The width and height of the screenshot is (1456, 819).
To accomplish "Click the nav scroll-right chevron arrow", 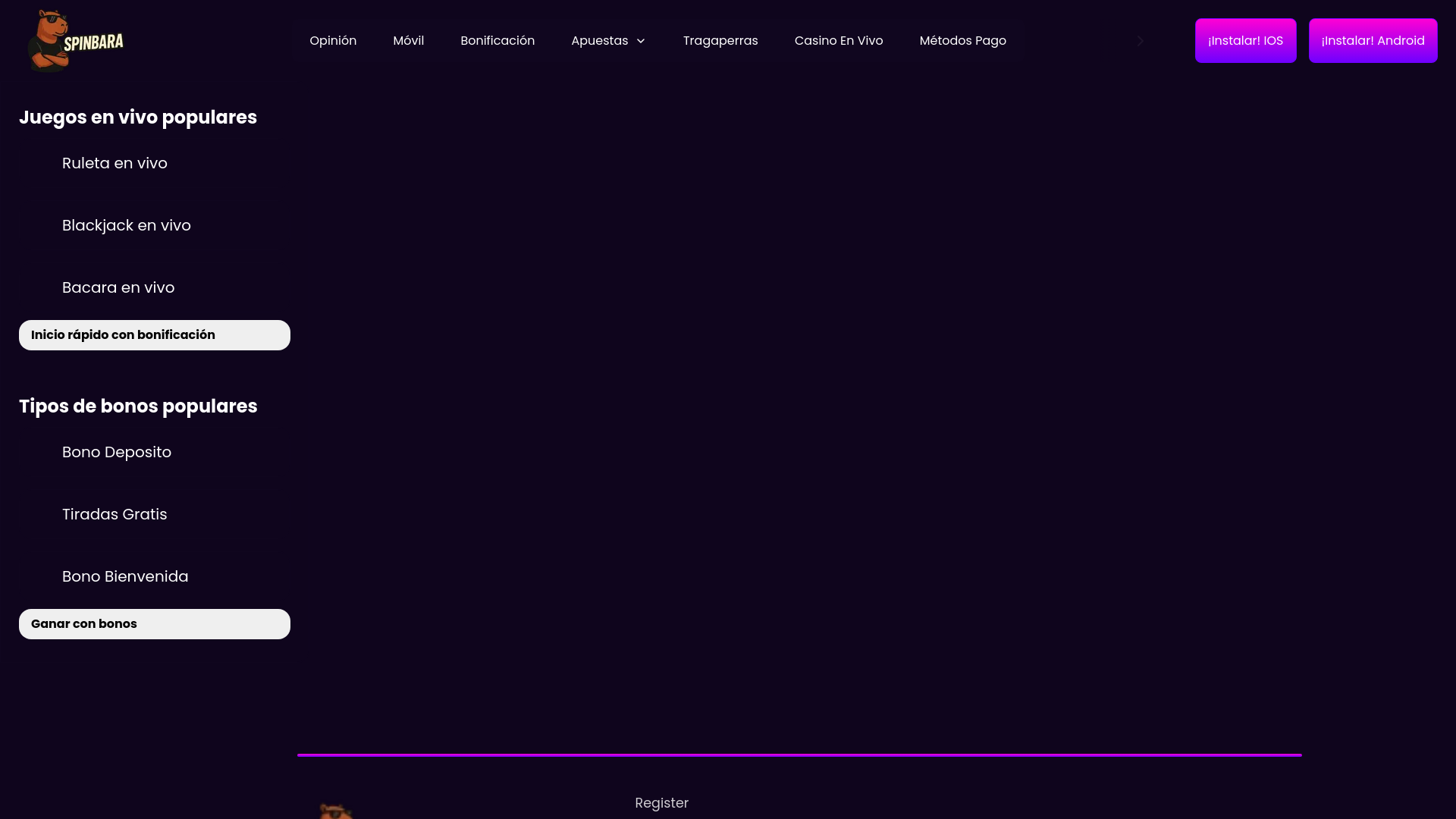I will coord(1140,41).
